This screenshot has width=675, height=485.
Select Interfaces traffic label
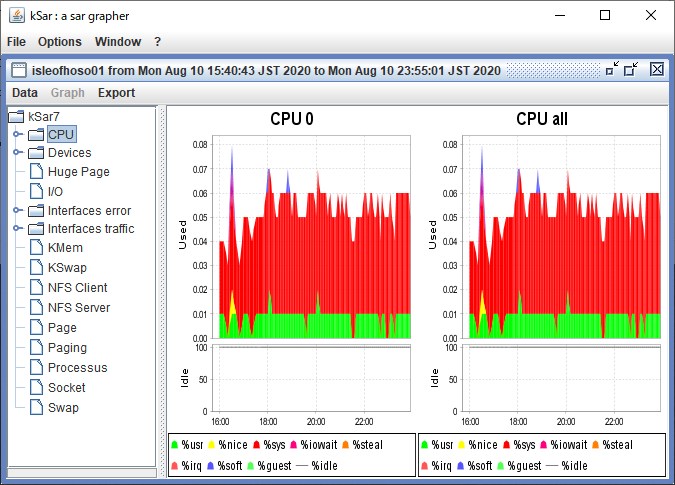coord(91,229)
